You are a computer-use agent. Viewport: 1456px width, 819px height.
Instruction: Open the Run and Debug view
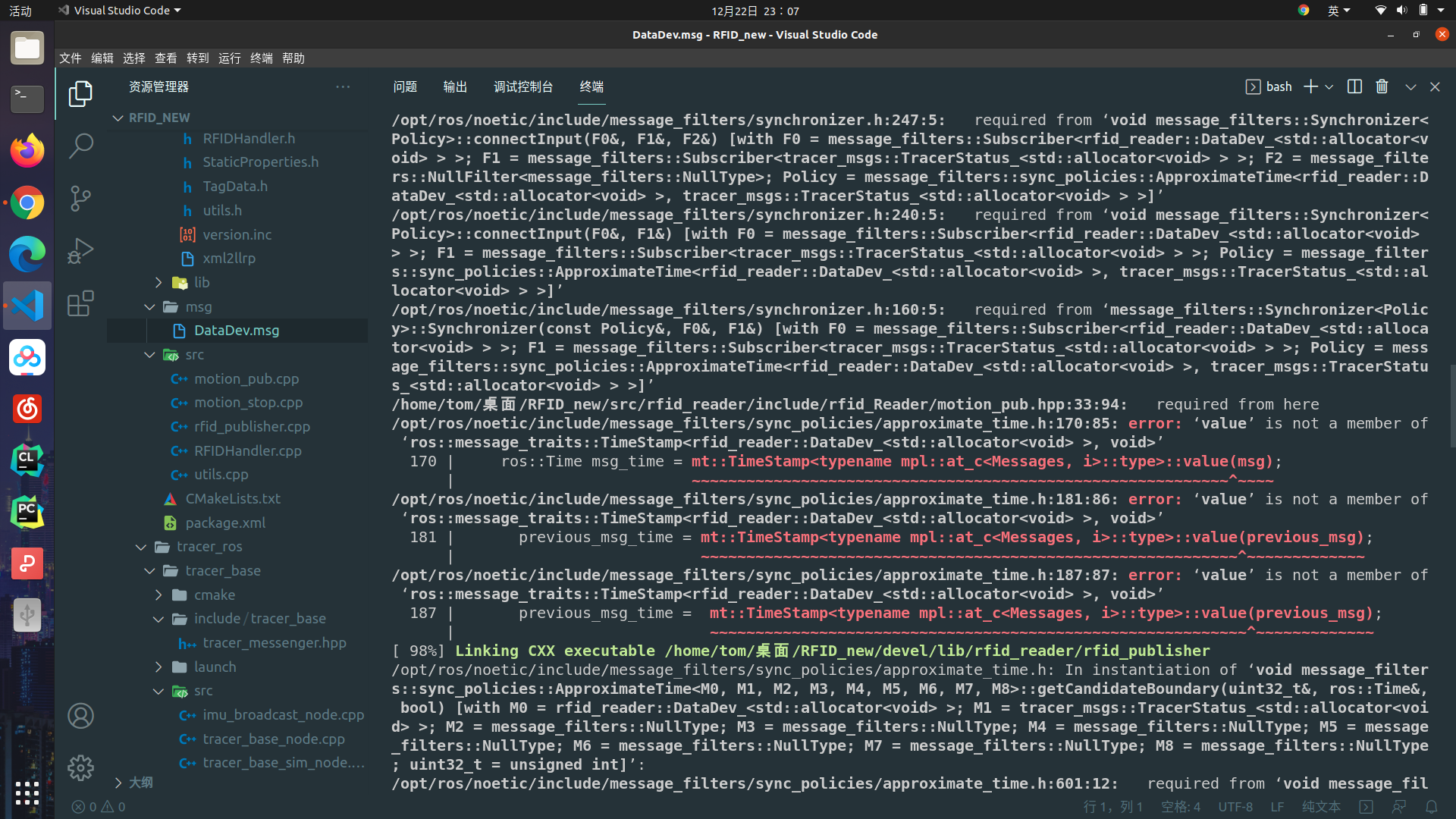click(x=80, y=251)
